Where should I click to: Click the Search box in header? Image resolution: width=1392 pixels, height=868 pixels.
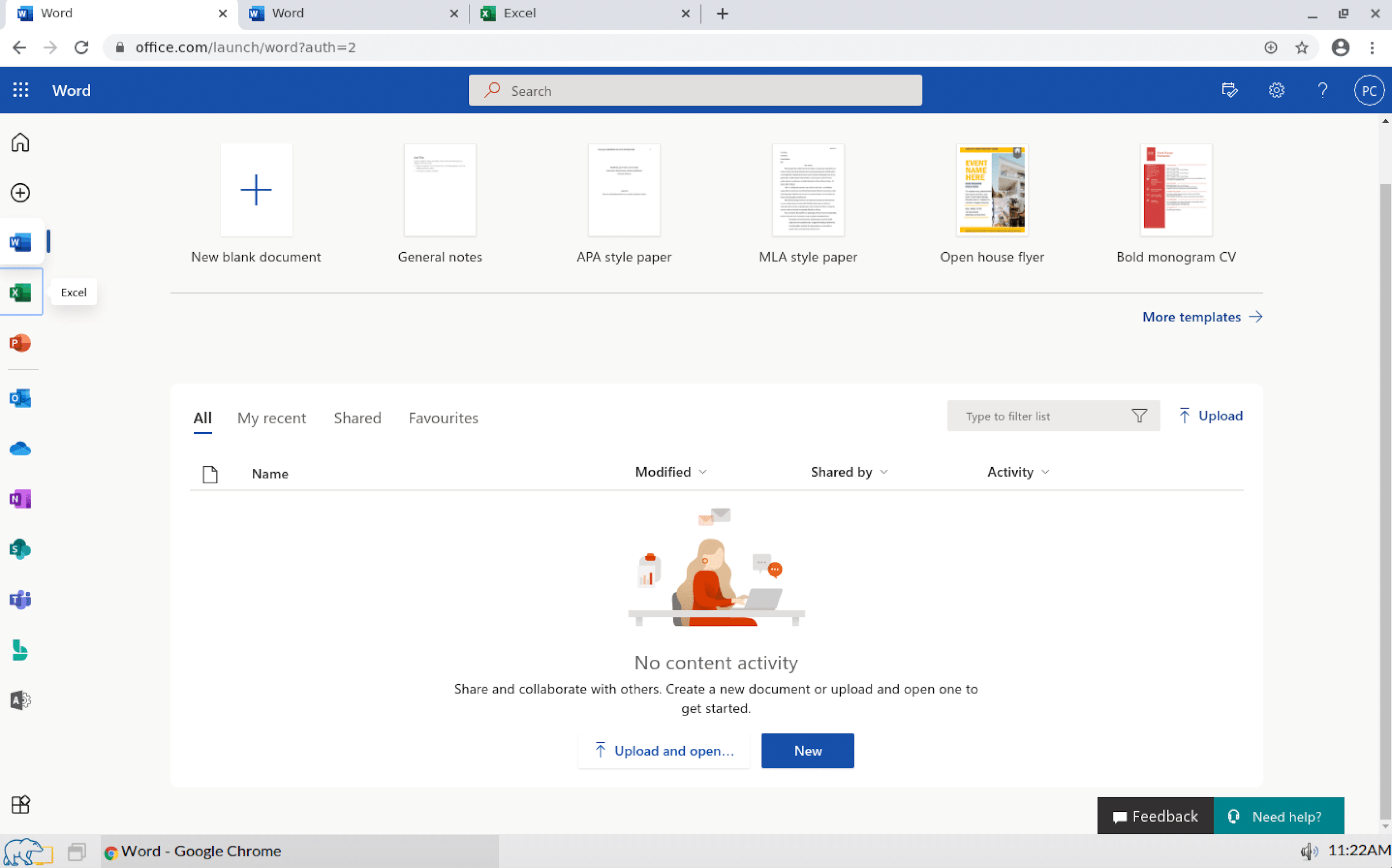(694, 91)
